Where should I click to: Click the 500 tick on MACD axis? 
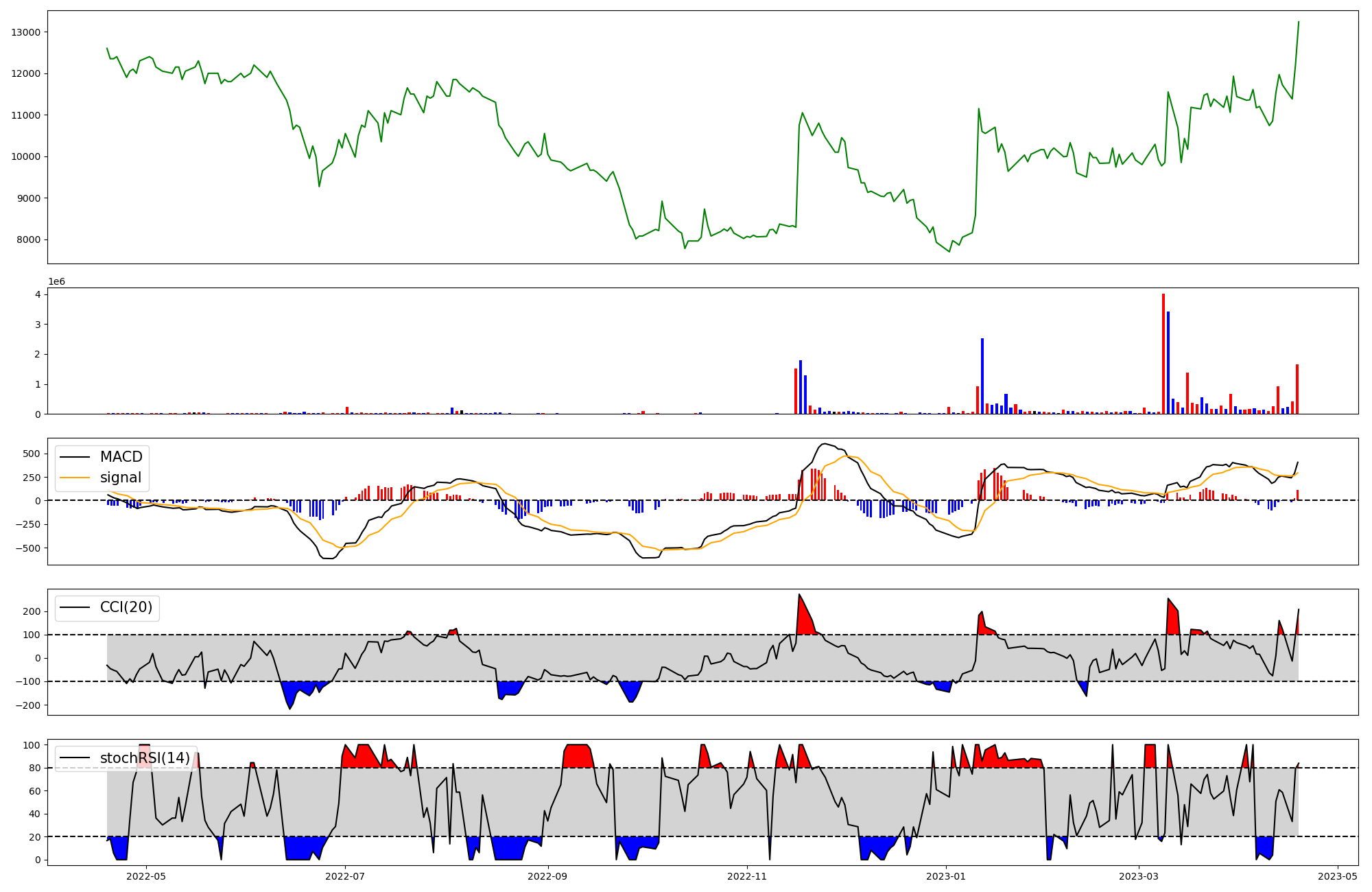32,454
